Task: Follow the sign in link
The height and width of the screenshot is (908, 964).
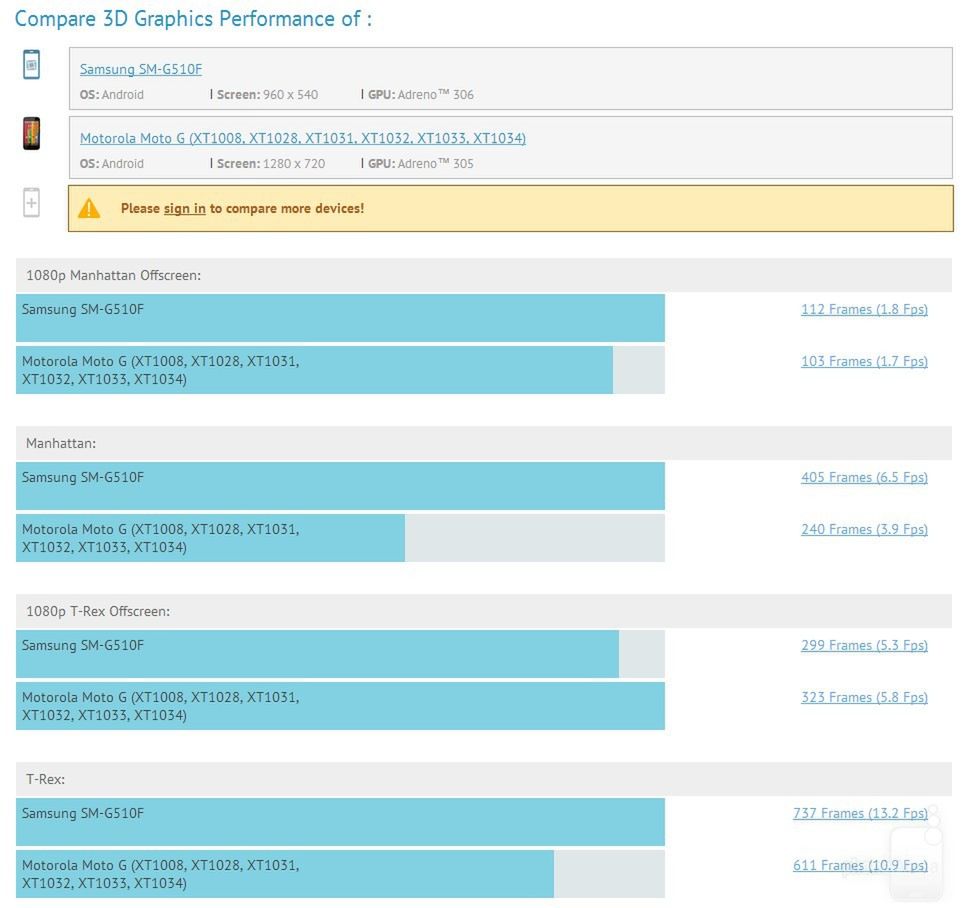Action: click(x=184, y=208)
